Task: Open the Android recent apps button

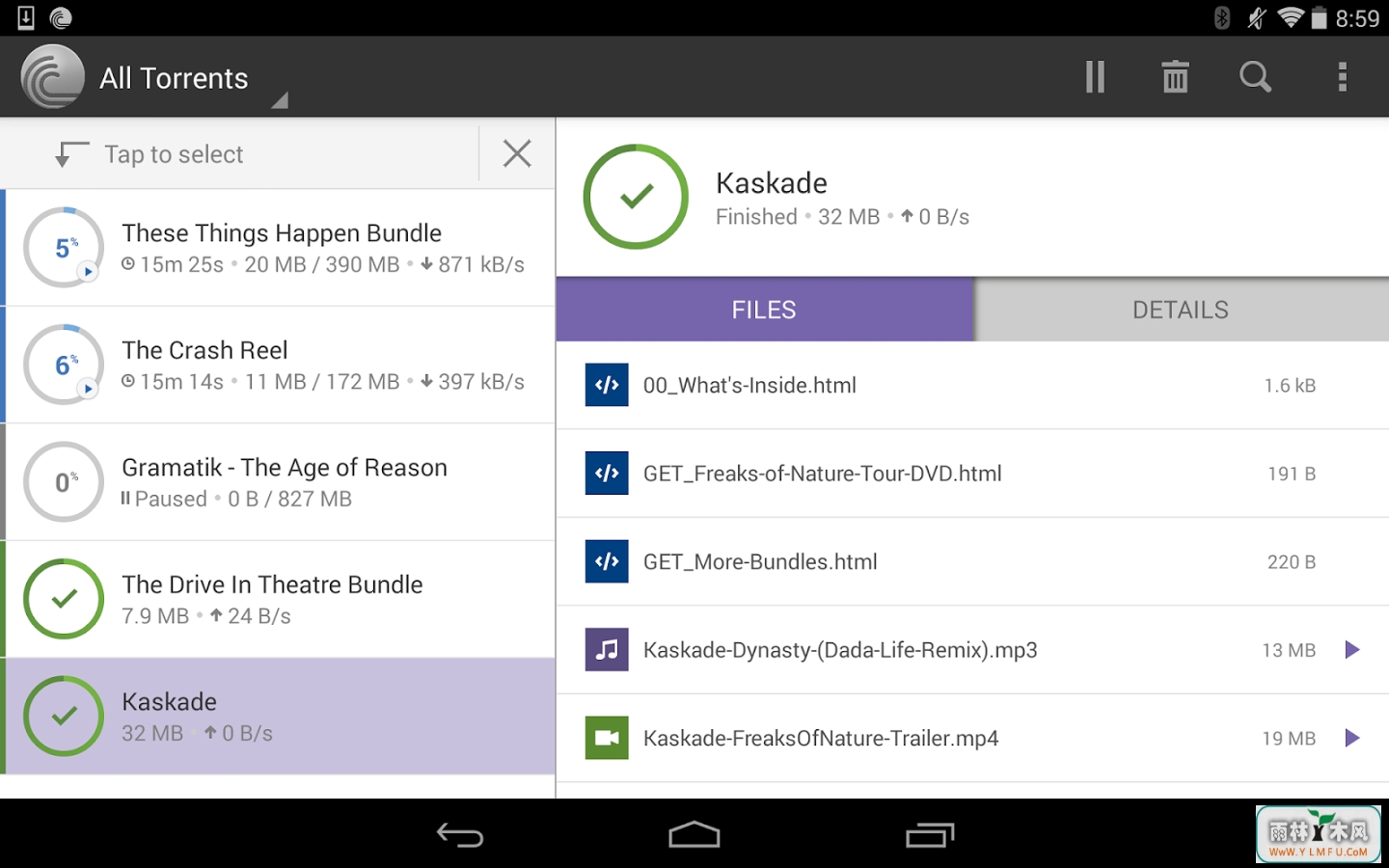Action: [930, 834]
